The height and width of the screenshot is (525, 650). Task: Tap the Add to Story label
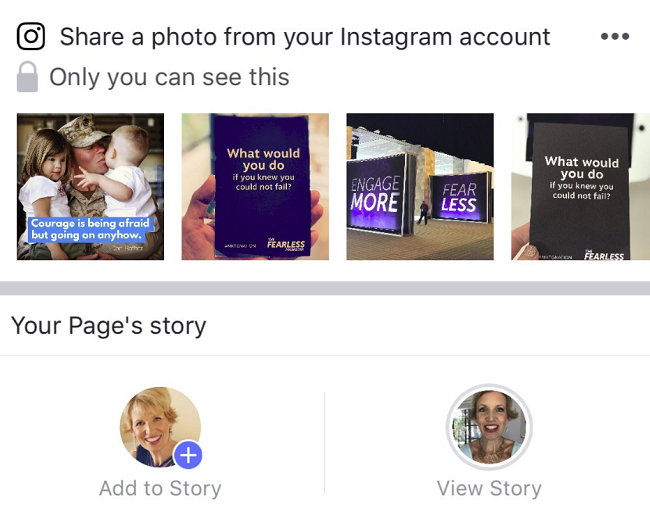(x=160, y=488)
